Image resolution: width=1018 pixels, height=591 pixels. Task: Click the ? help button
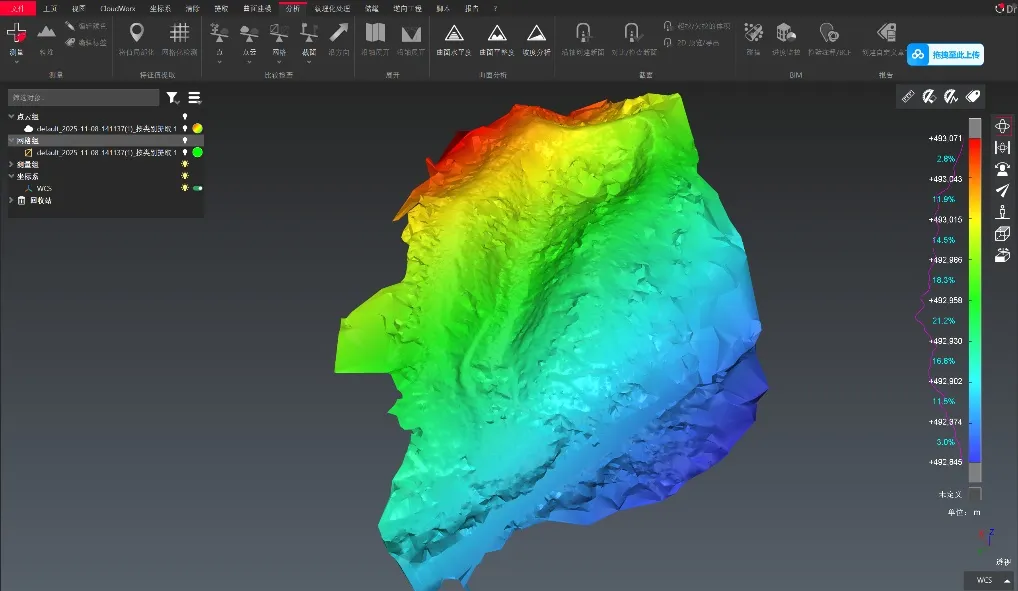tap(495, 8)
